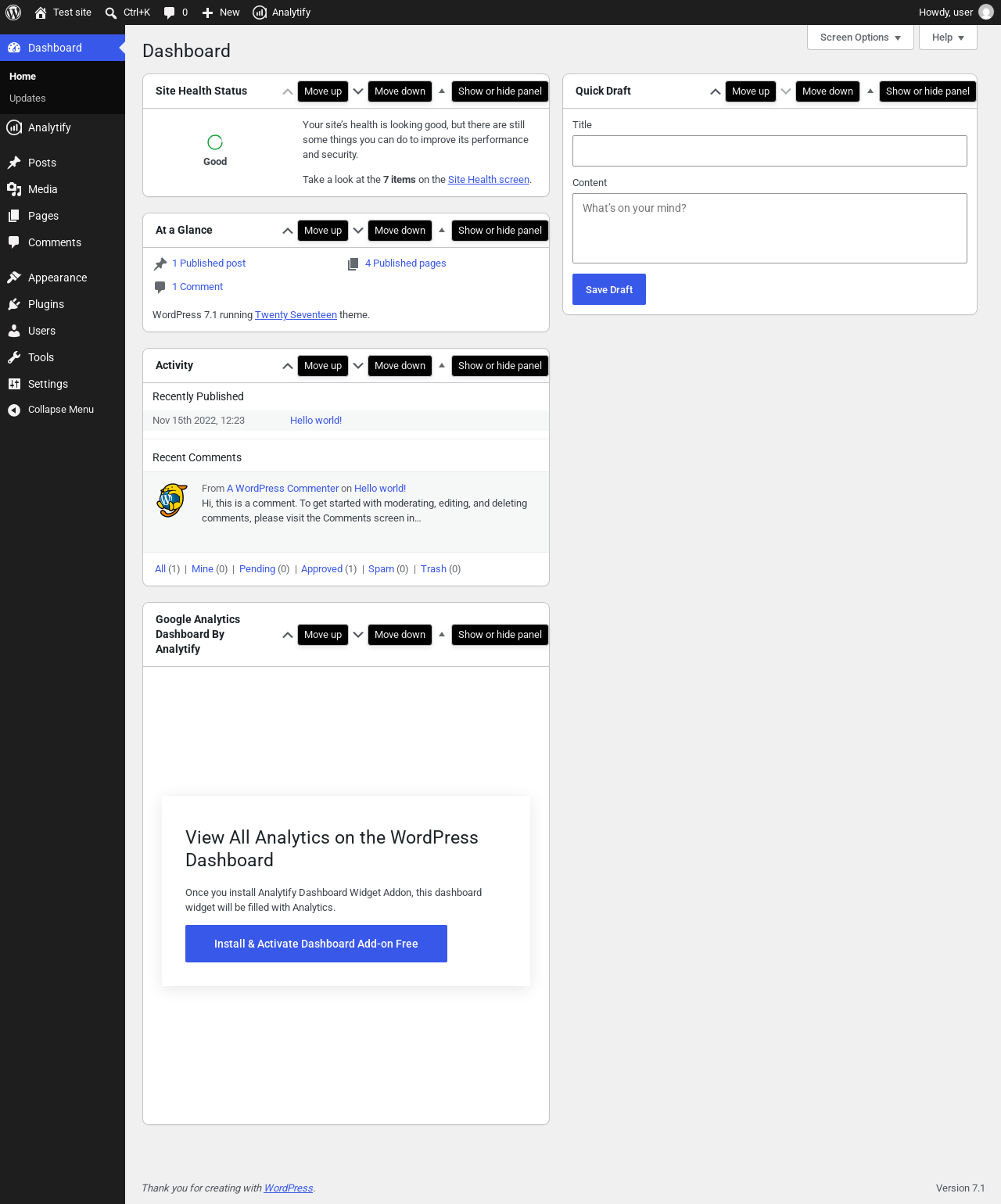The width and height of the screenshot is (1001, 1204).
Task: Open WordPress link in footer
Action: coord(289,1188)
